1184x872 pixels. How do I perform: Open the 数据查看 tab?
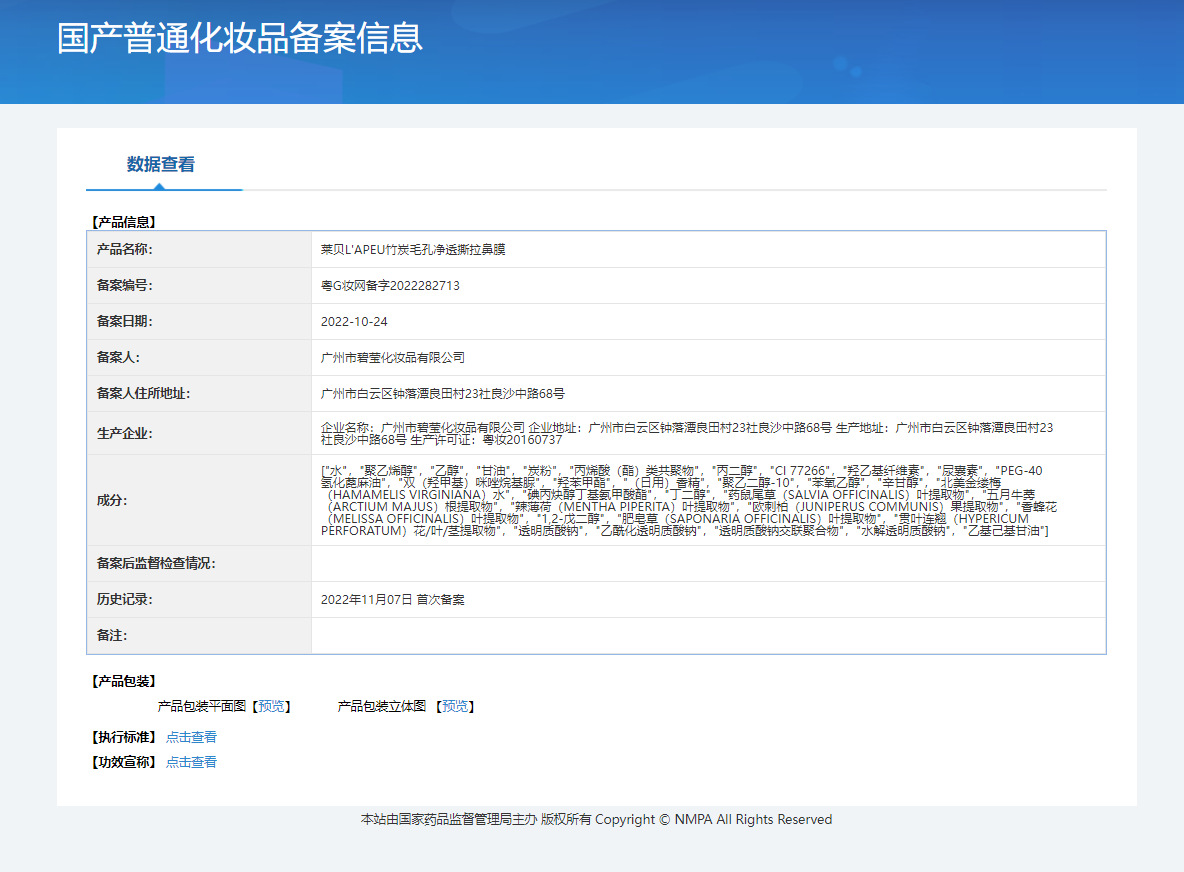(x=160, y=165)
